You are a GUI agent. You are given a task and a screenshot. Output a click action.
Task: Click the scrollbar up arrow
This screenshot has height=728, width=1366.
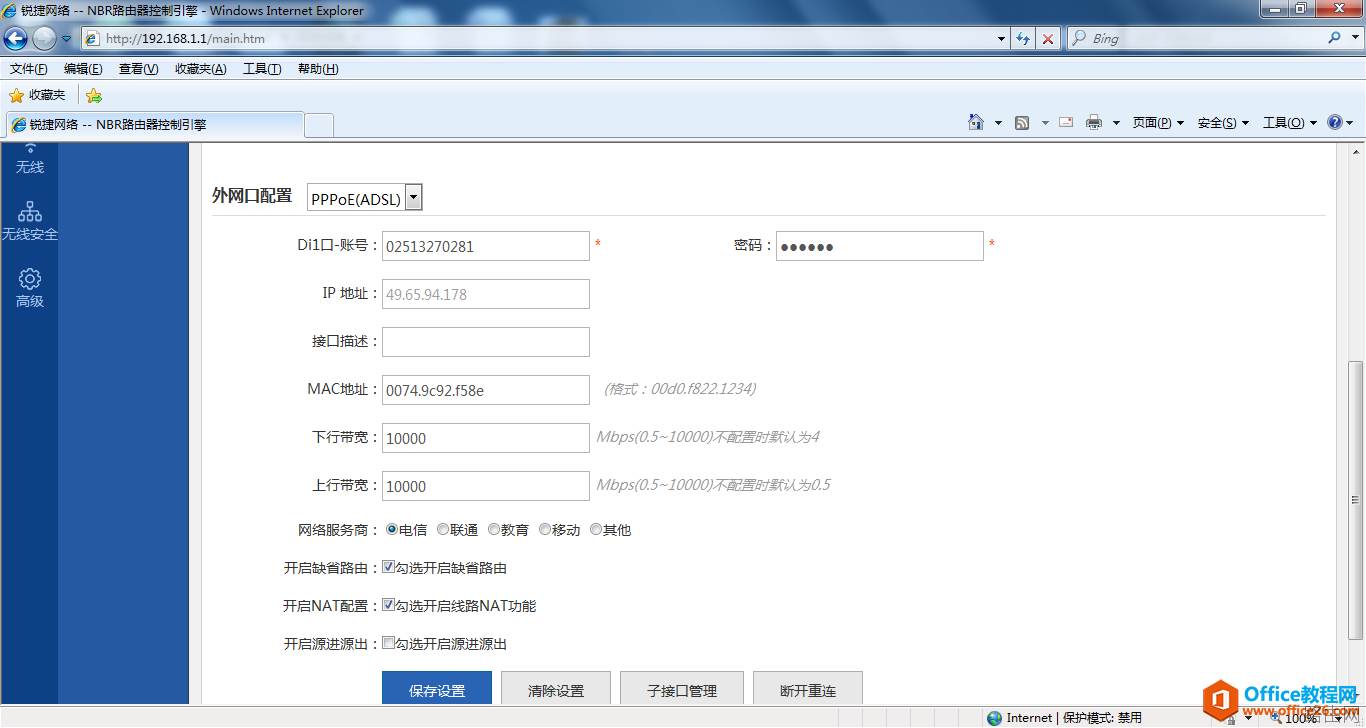[1357, 151]
